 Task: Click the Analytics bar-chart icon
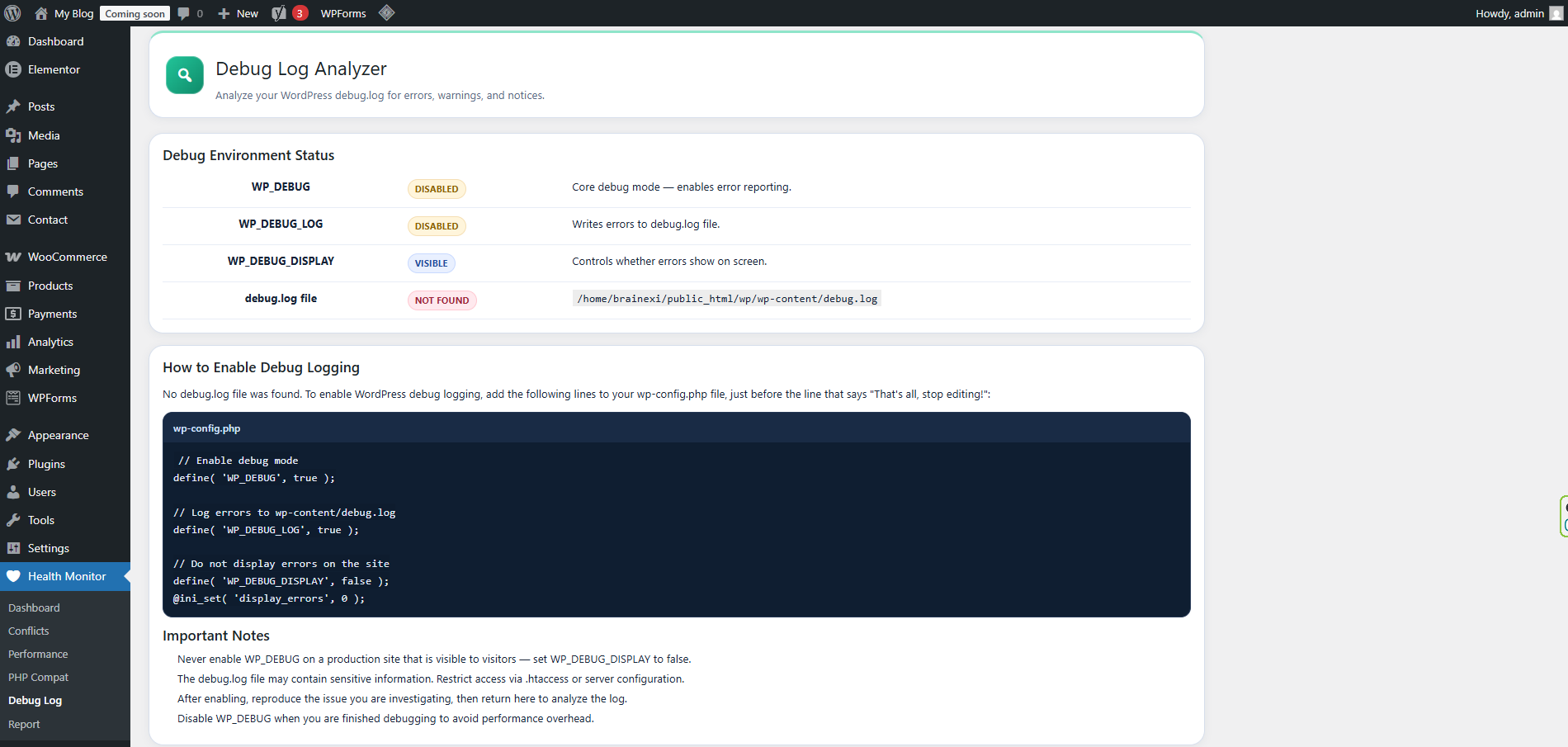pos(13,342)
